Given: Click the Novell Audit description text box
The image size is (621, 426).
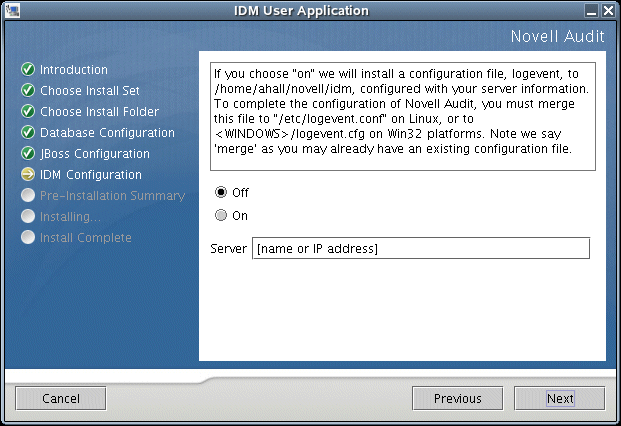Looking at the screenshot, I should click(396, 116).
